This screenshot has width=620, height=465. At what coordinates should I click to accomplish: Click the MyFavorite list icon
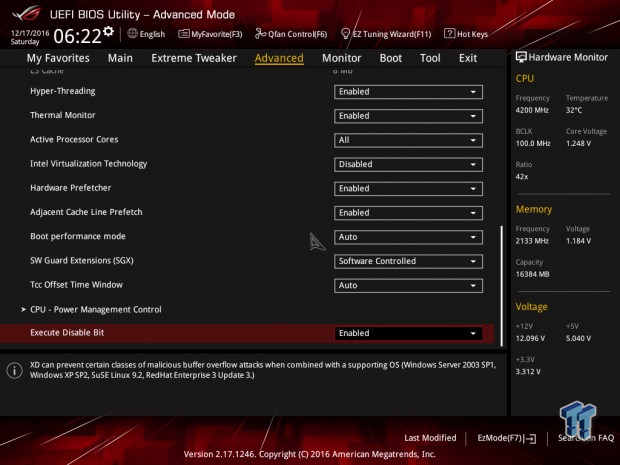183,34
